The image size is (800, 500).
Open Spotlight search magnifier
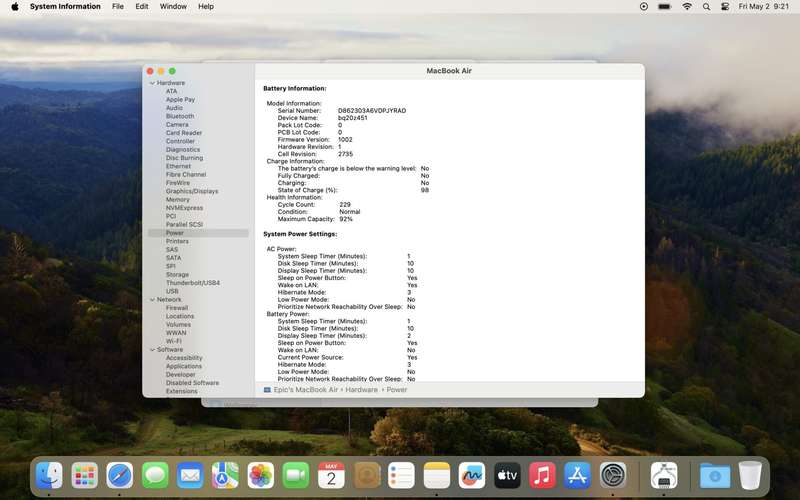(706, 7)
